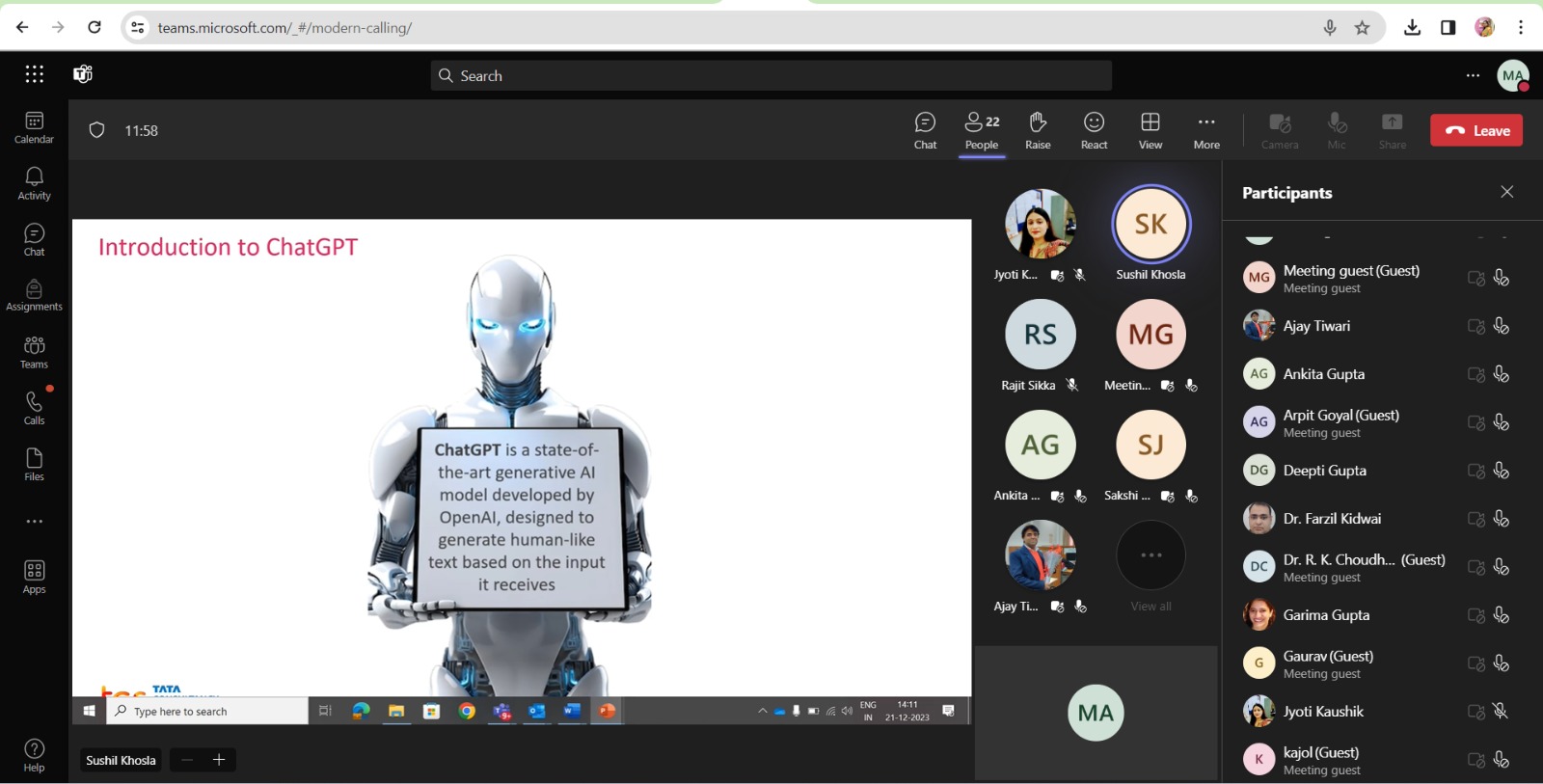Select Sakshi participant tile SJ

click(1150, 455)
